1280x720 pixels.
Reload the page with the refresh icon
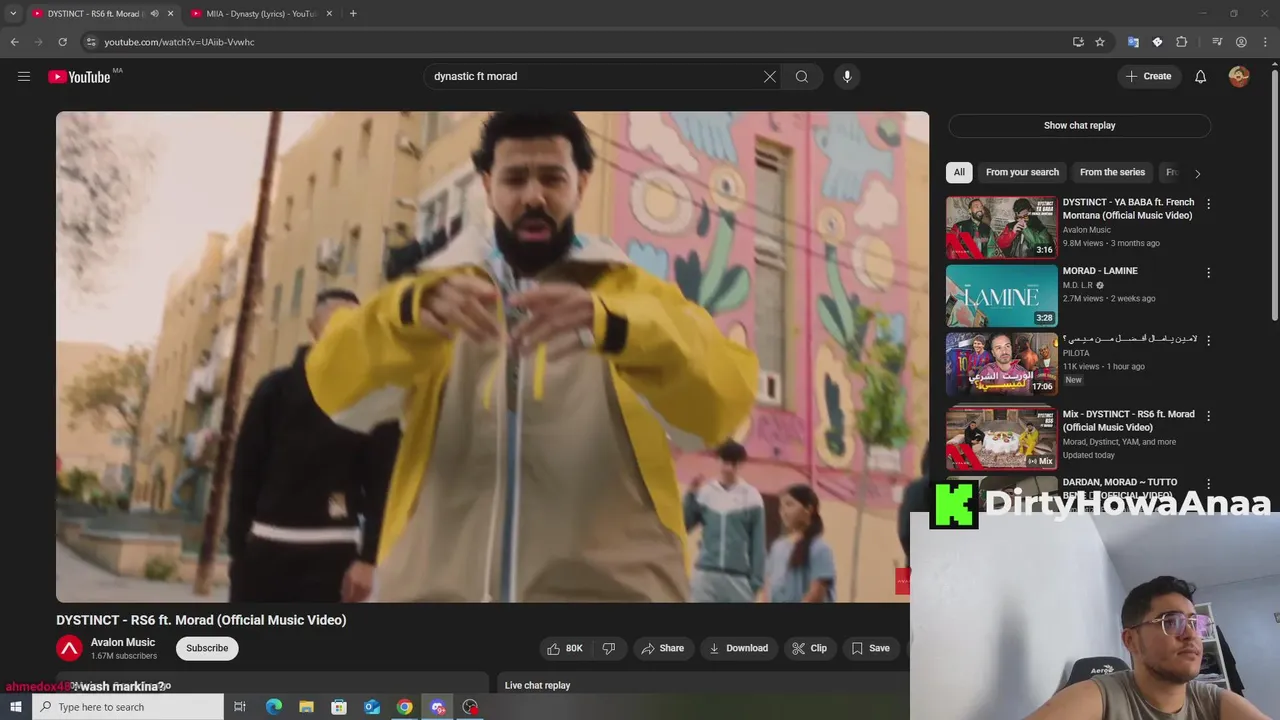coord(62,42)
